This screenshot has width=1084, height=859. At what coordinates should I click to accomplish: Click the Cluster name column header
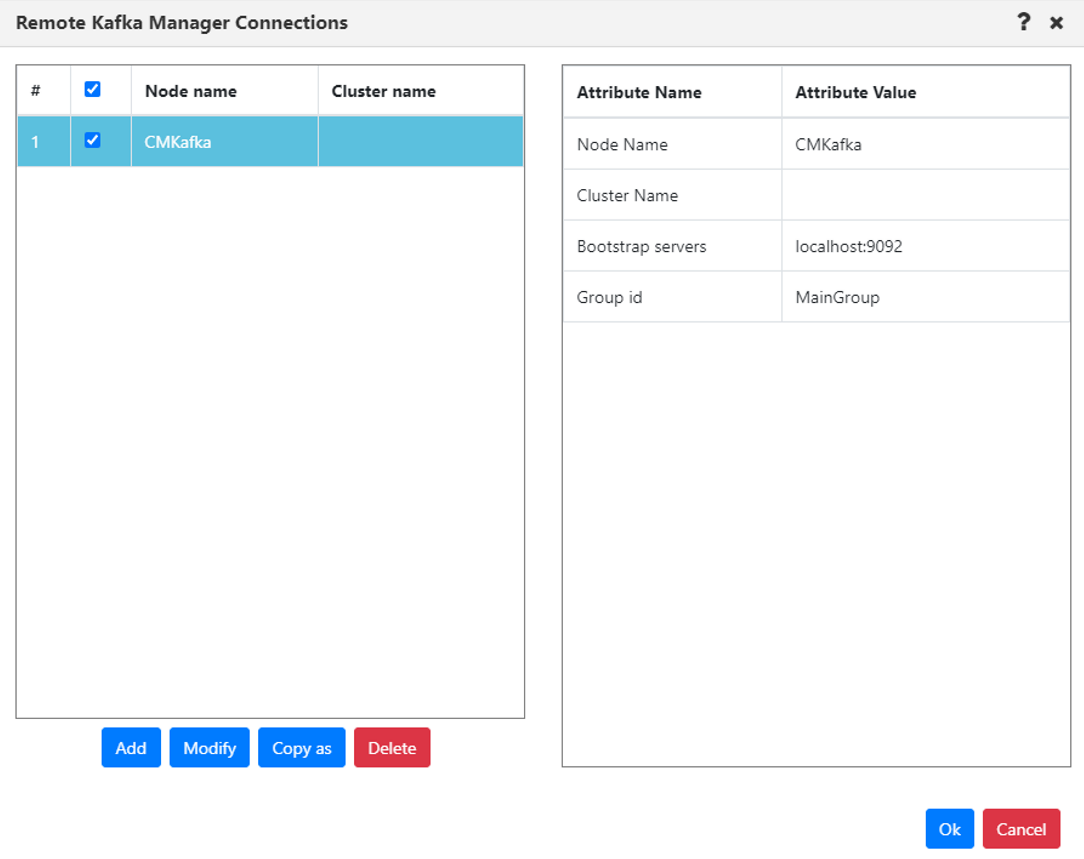(x=383, y=90)
